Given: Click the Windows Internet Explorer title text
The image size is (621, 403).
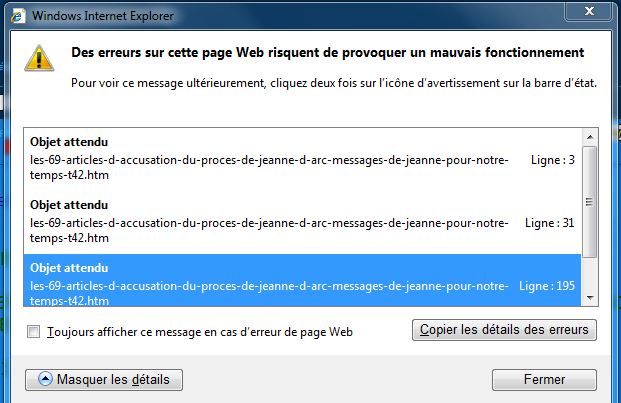Looking at the screenshot, I should click(x=103, y=16).
